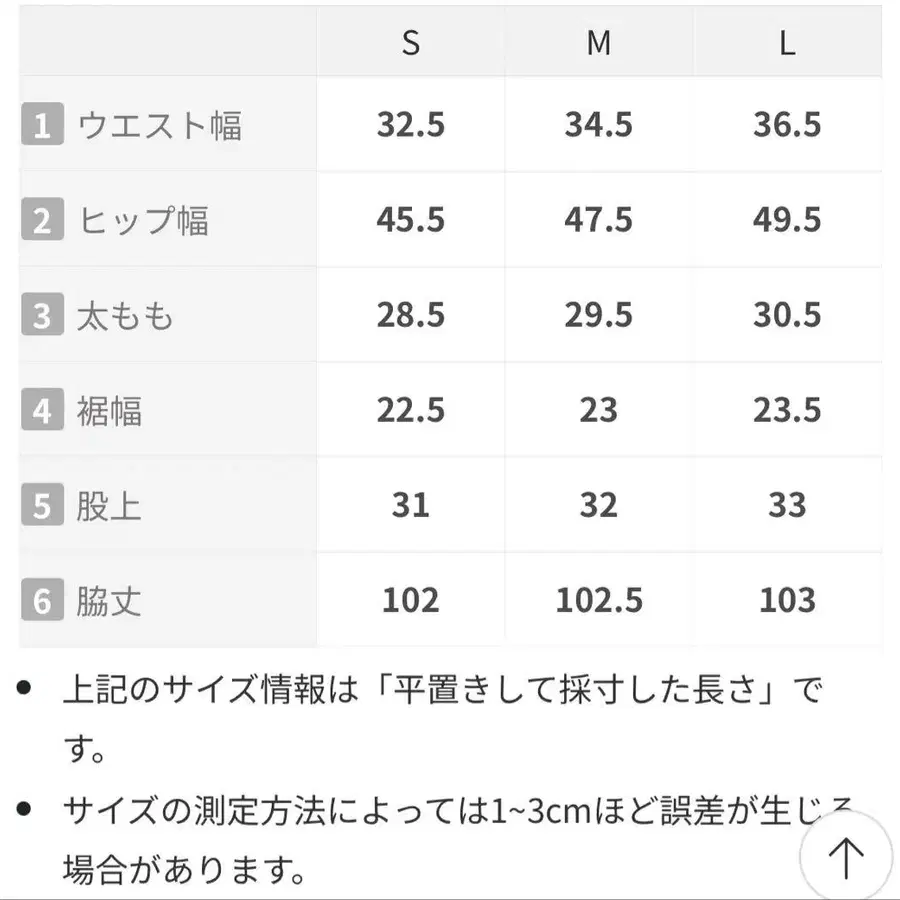Click the 102.5 side length value
This screenshot has width=900, height=900.
[598, 600]
